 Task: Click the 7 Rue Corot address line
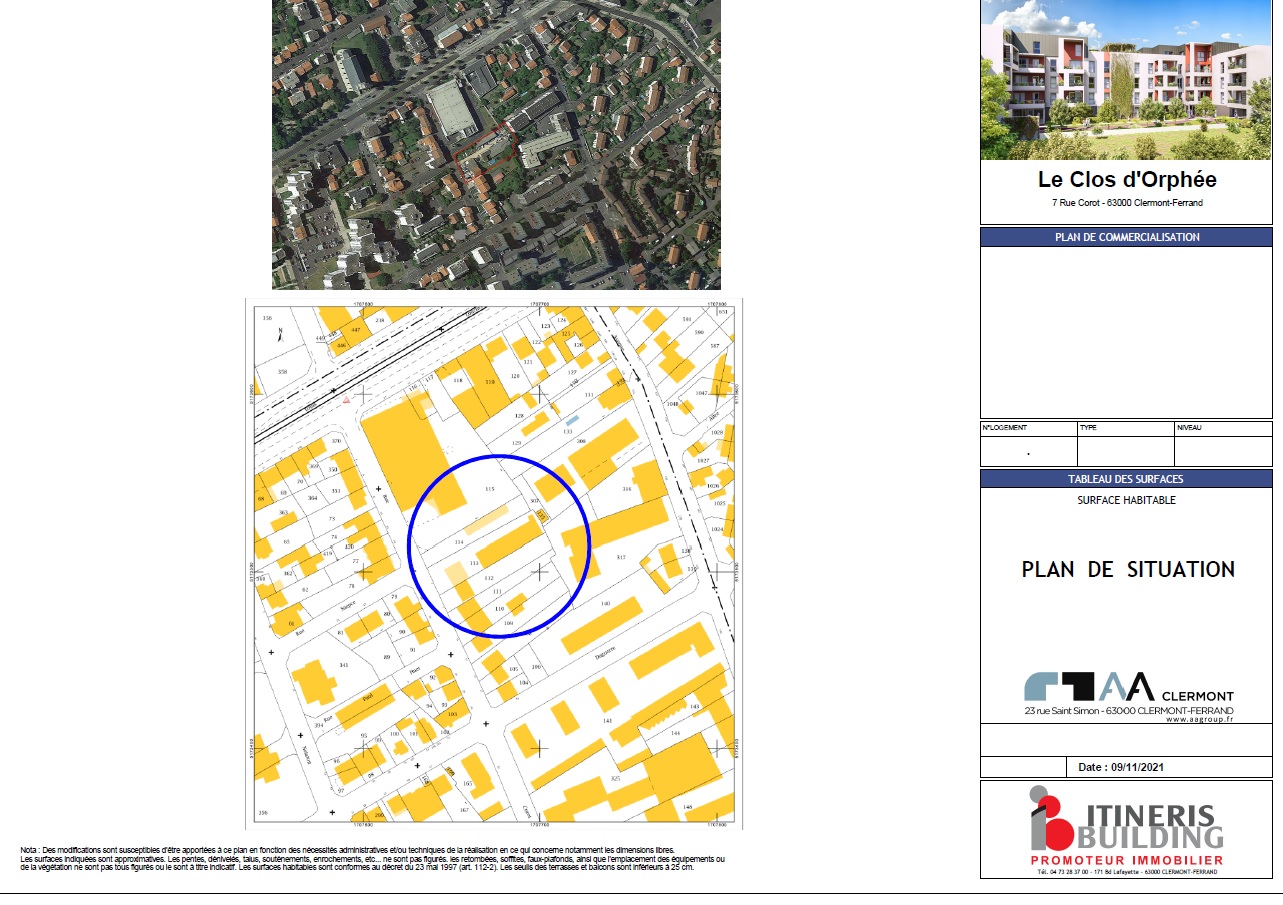(1126, 203)
